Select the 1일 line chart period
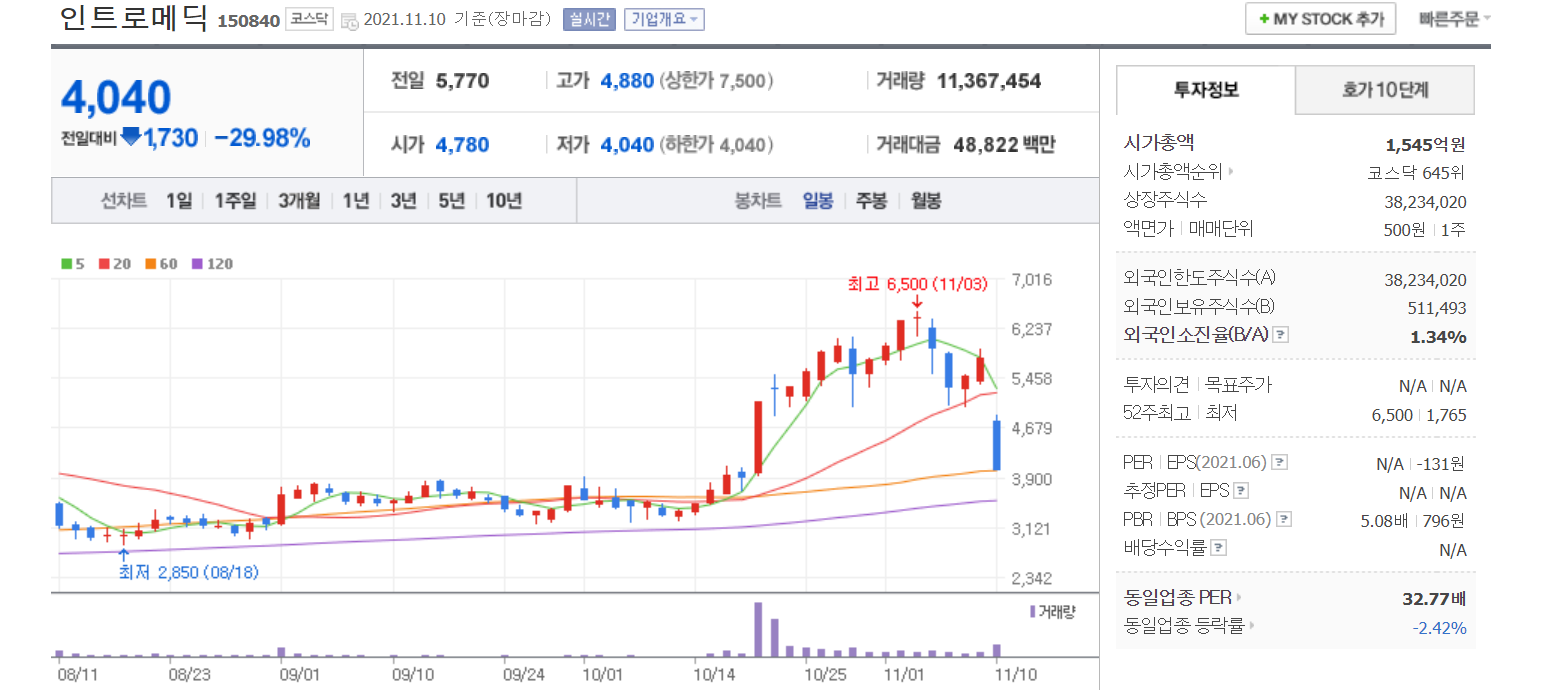 click(x=179, y=201)
